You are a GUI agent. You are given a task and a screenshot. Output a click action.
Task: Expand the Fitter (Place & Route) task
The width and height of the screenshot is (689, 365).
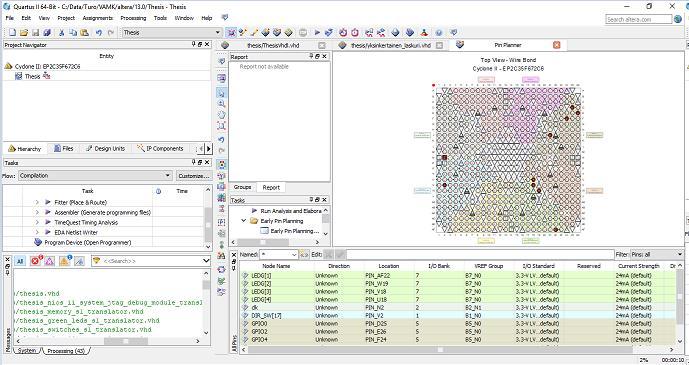(37, 202)
